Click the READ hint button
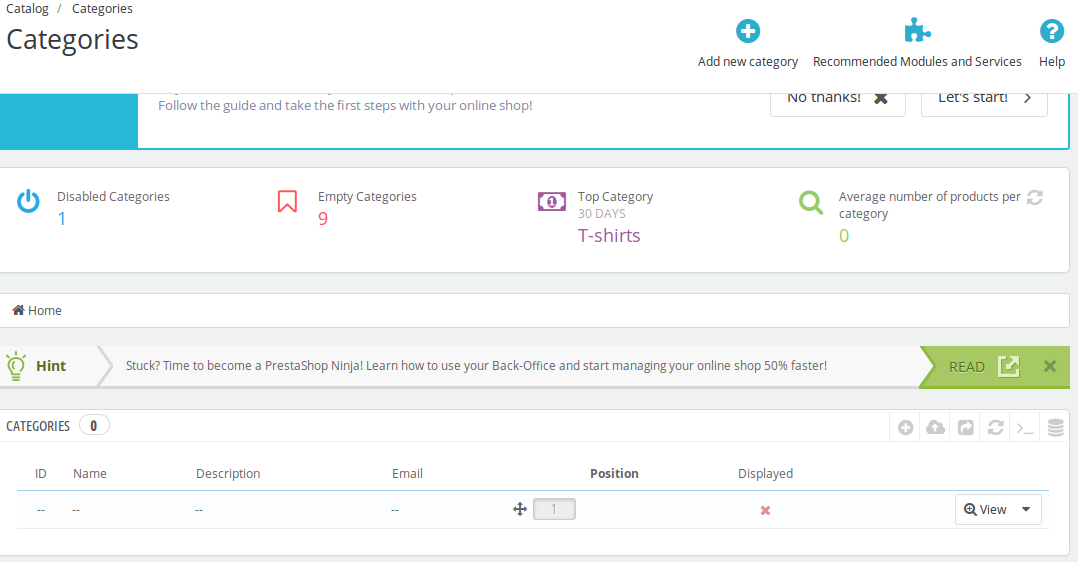 coord(984,367)
